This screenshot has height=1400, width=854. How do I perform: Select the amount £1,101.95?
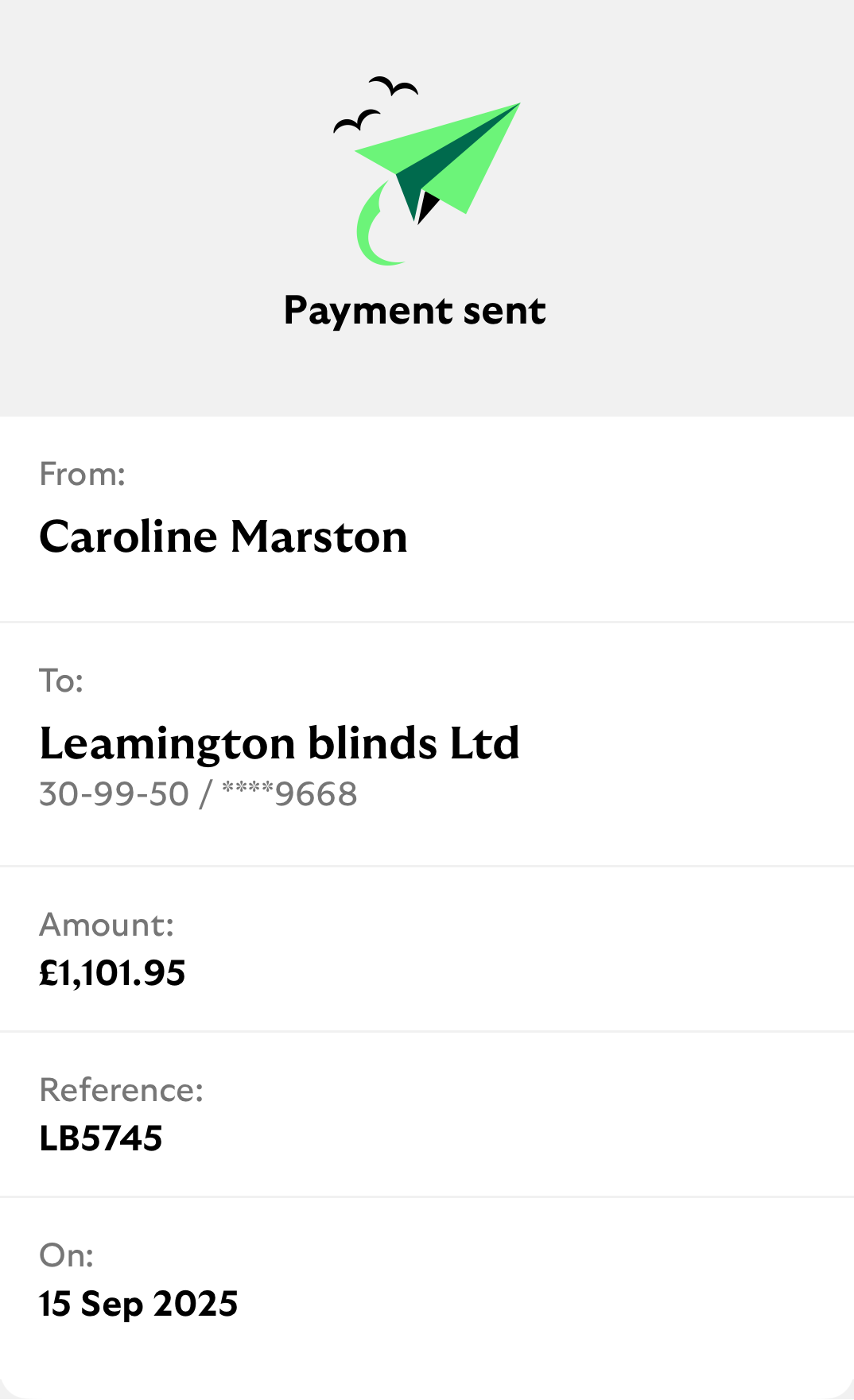pos(112,973)
